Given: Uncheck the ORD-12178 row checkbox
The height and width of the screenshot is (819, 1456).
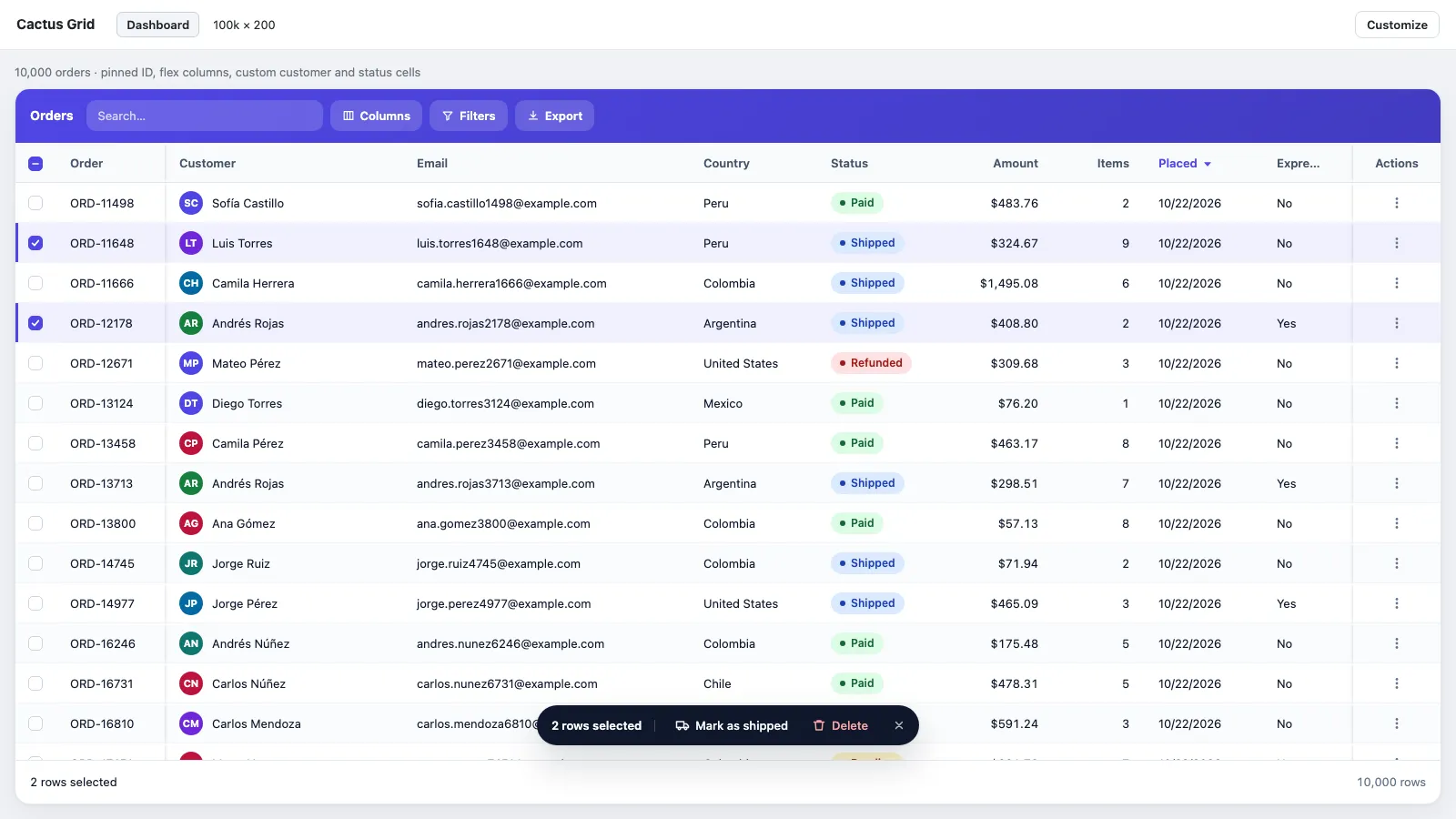Looking at the screenshot, I should (x=35, y=323).
